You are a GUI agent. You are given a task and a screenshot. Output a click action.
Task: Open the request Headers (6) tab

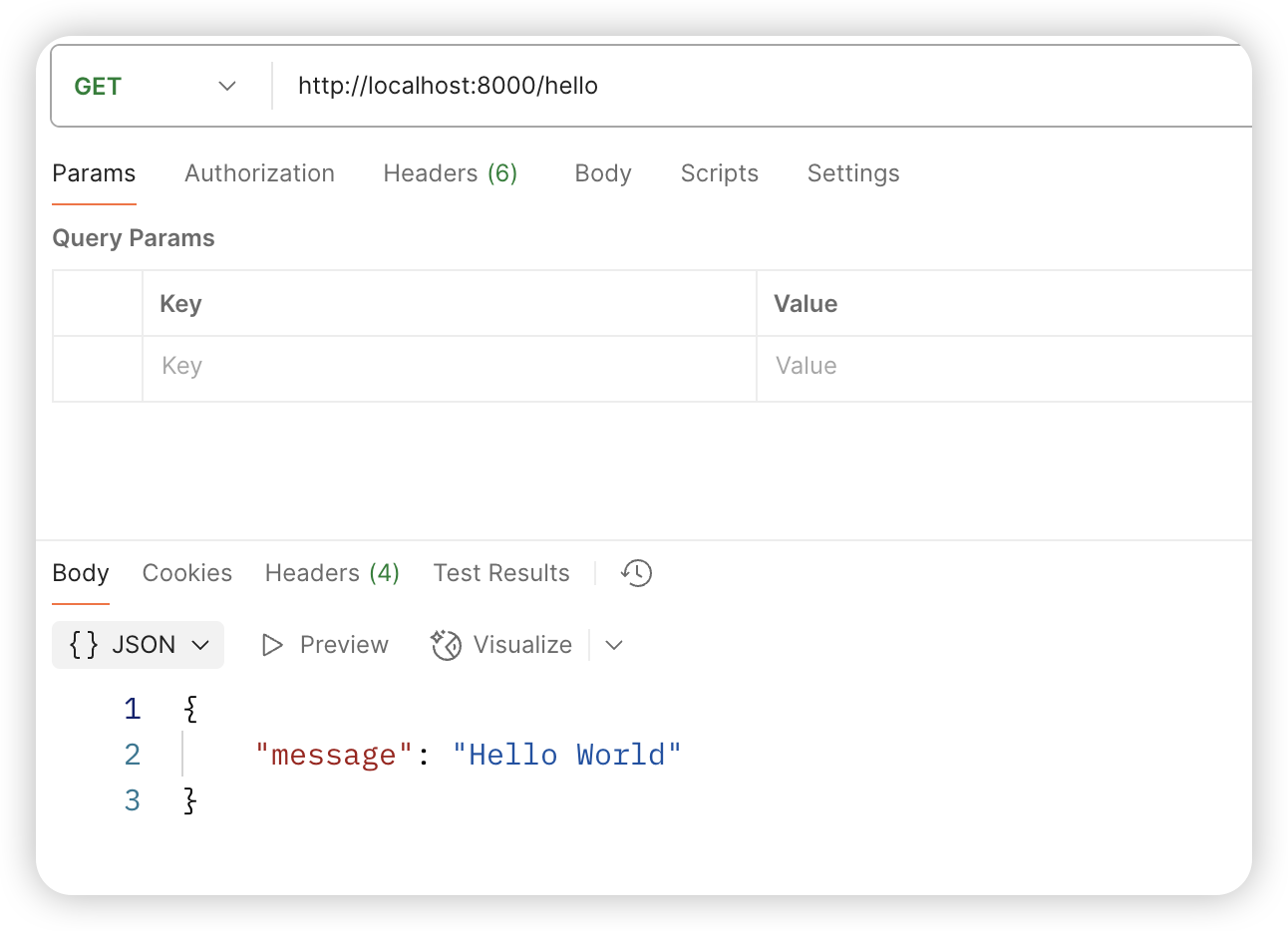[450, 173]
